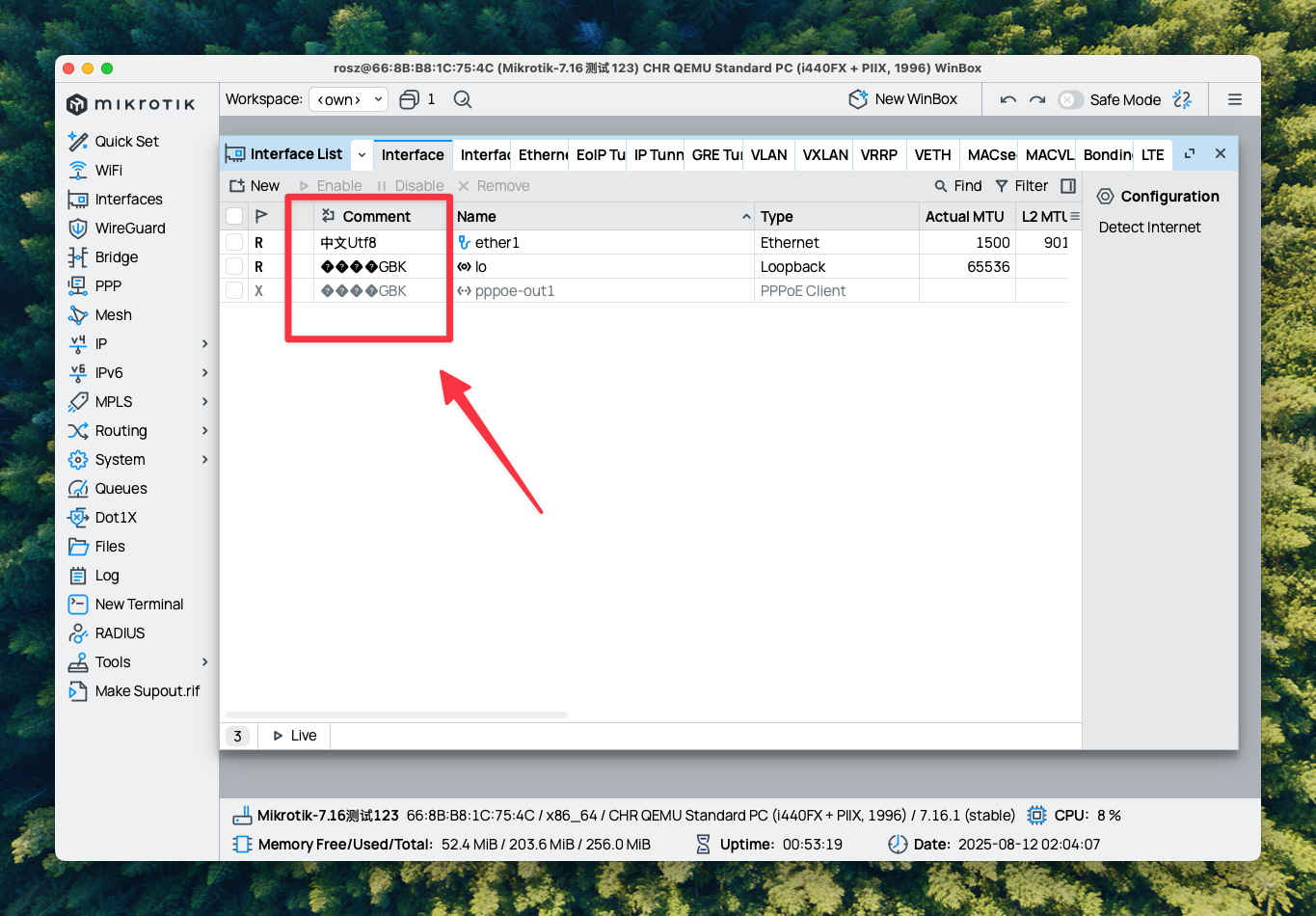Click Detect Internet link
The width and height of the screenshot is (1316, 916).
click(x=1149, y=228)
